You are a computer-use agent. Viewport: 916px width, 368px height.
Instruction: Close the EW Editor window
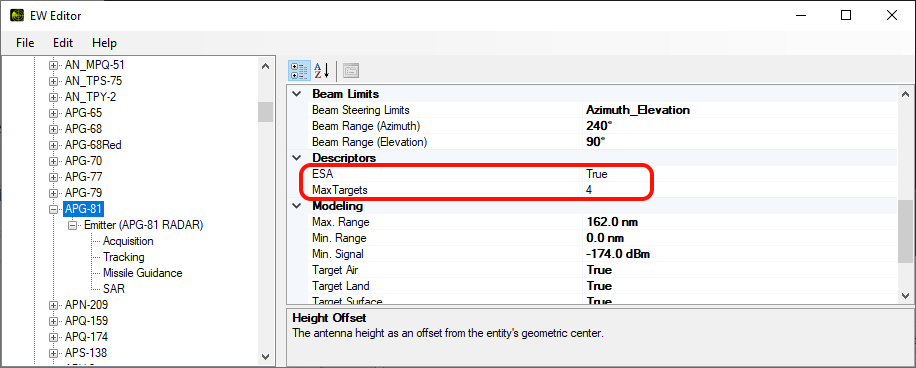pyautogui.click(x=891, y=16)
